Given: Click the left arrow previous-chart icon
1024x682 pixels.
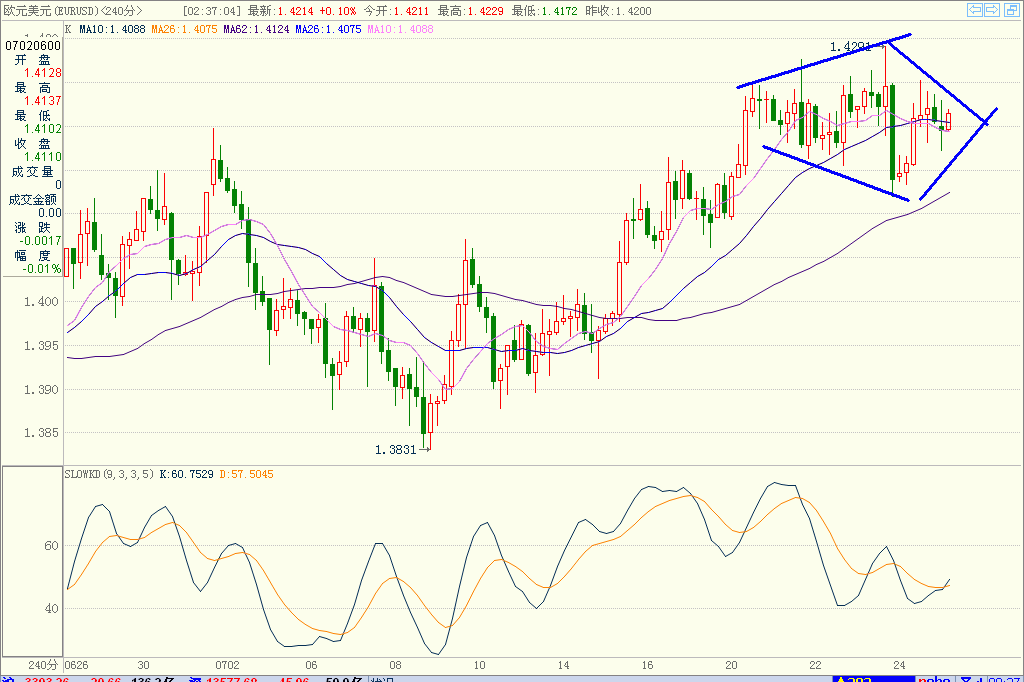Looking at the screenshot, I should point(974,10).
